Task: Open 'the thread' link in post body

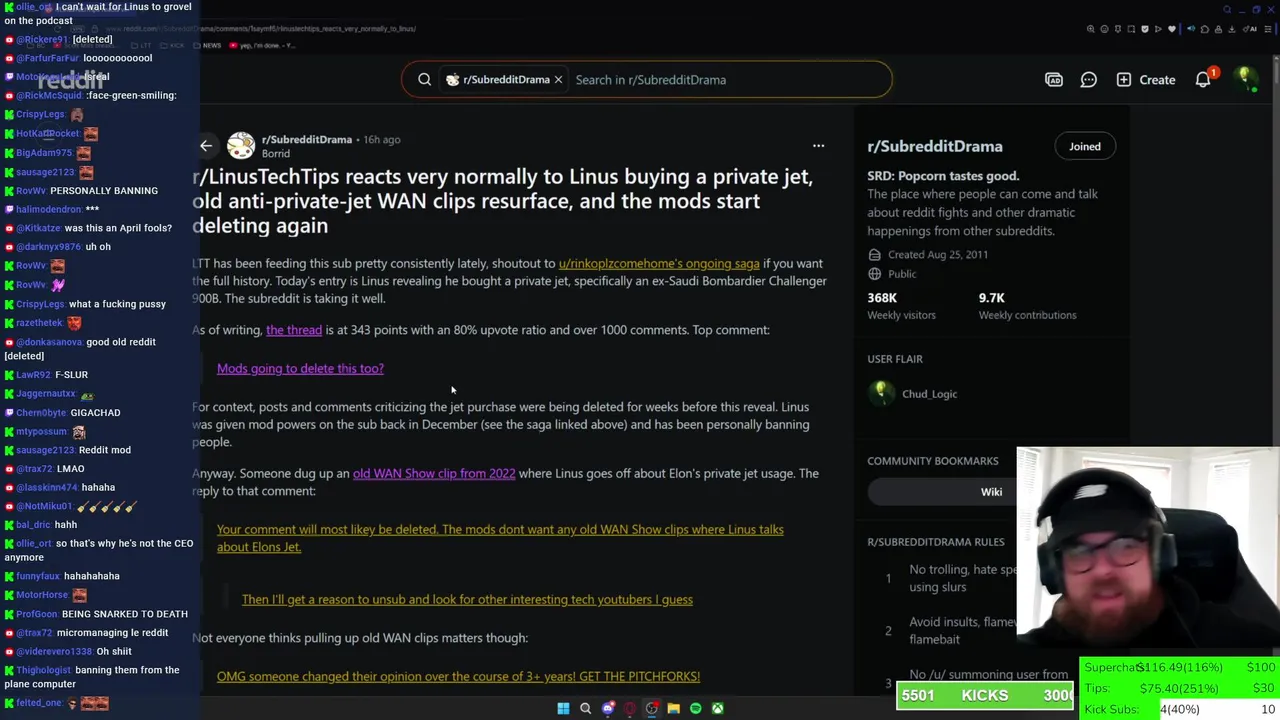Action: click(x=294, y=330)
